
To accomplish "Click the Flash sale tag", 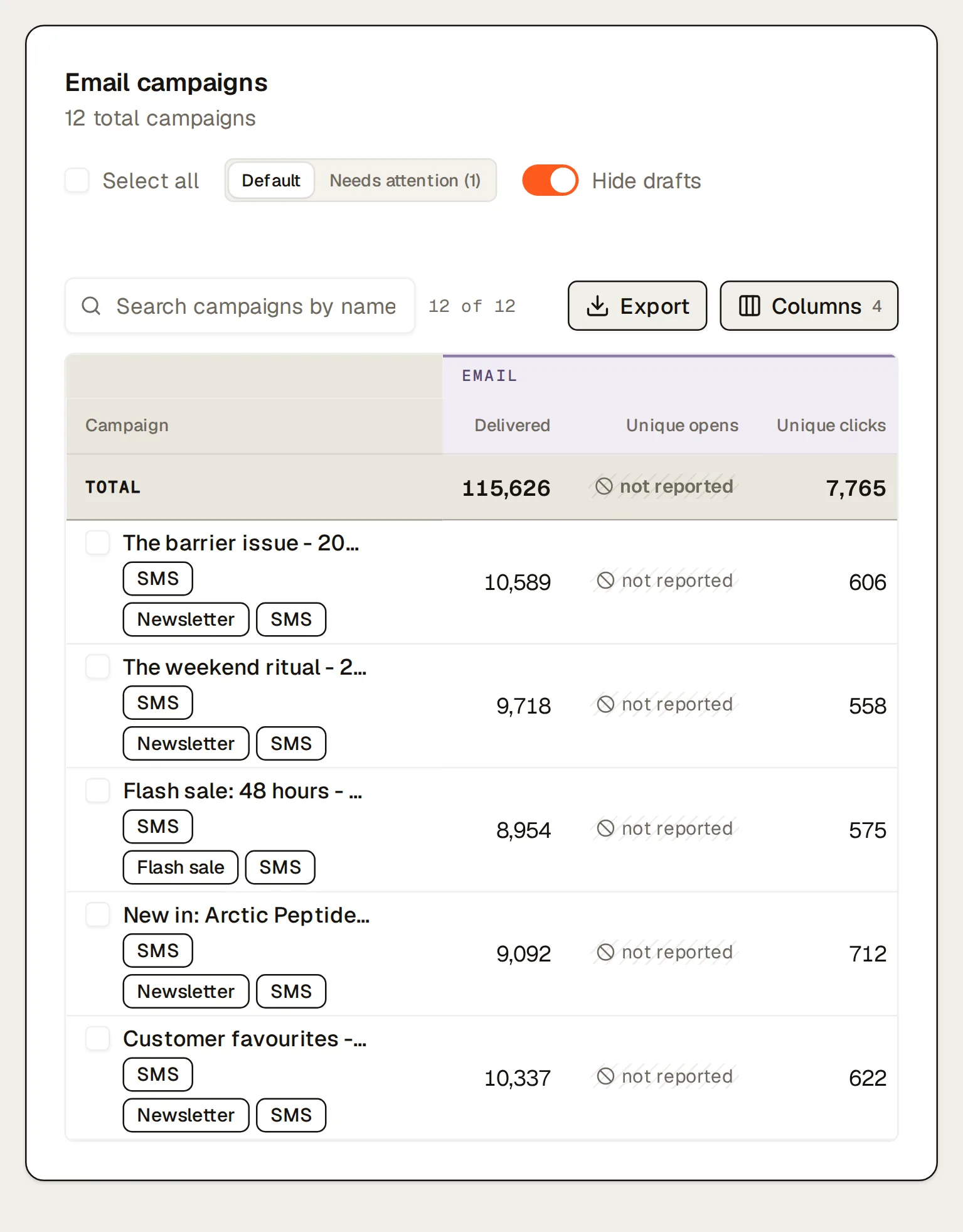I will point(181,867).
